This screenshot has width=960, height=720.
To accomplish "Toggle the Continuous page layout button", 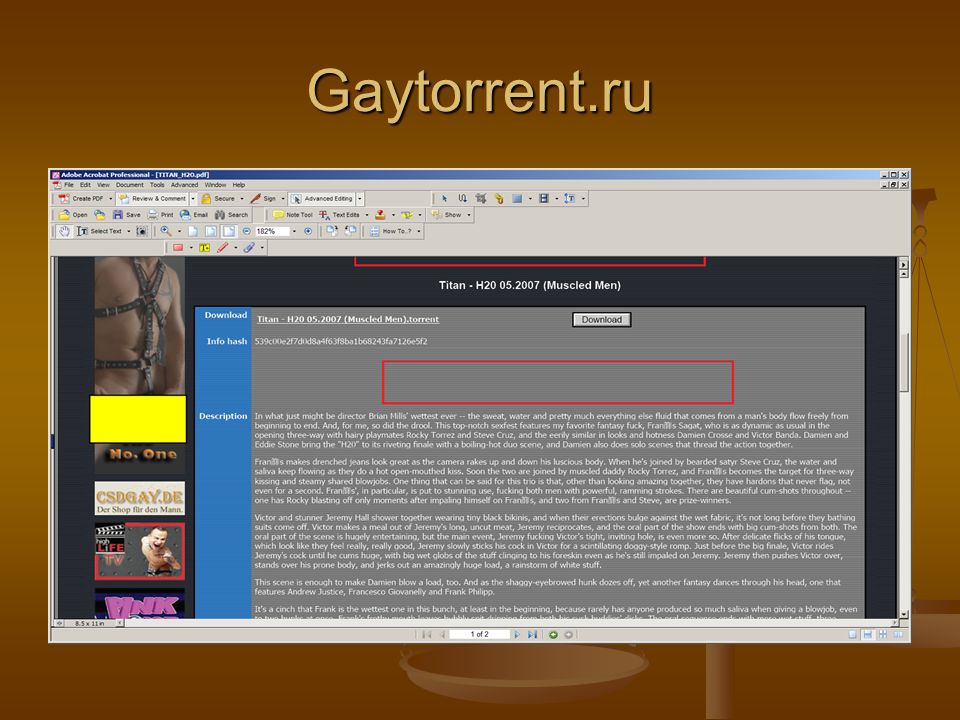I will pyautogui.click(x=867, y=634).
